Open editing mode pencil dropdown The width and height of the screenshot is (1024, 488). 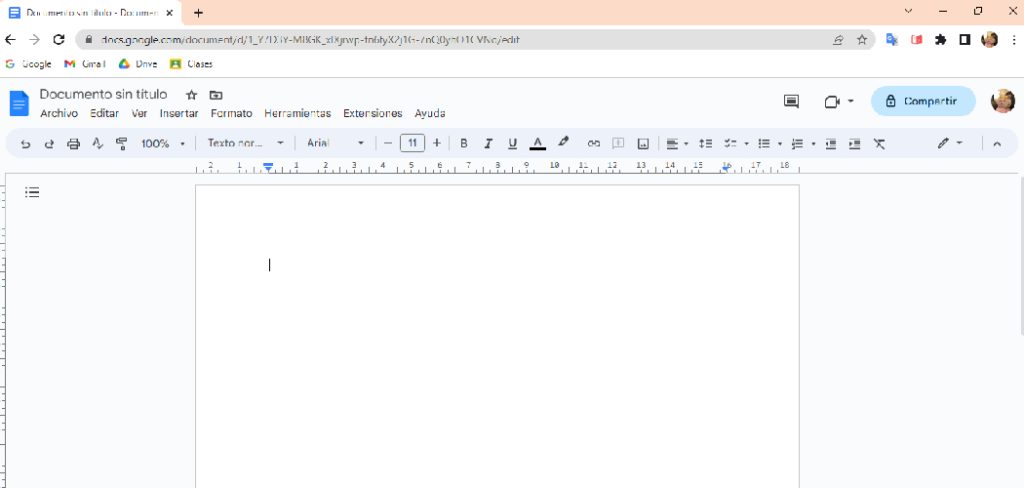(x=950, y=143)
